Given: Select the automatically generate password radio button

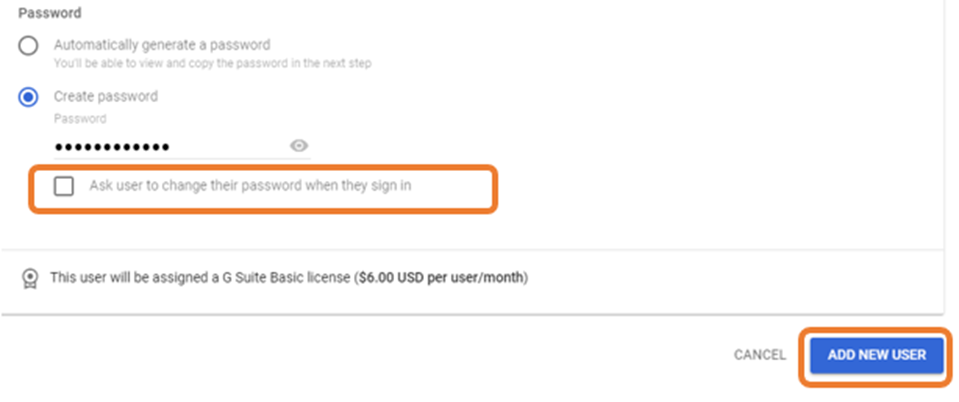Looking at the screenshot, I should pyautogui.click(x=29, y=46).
